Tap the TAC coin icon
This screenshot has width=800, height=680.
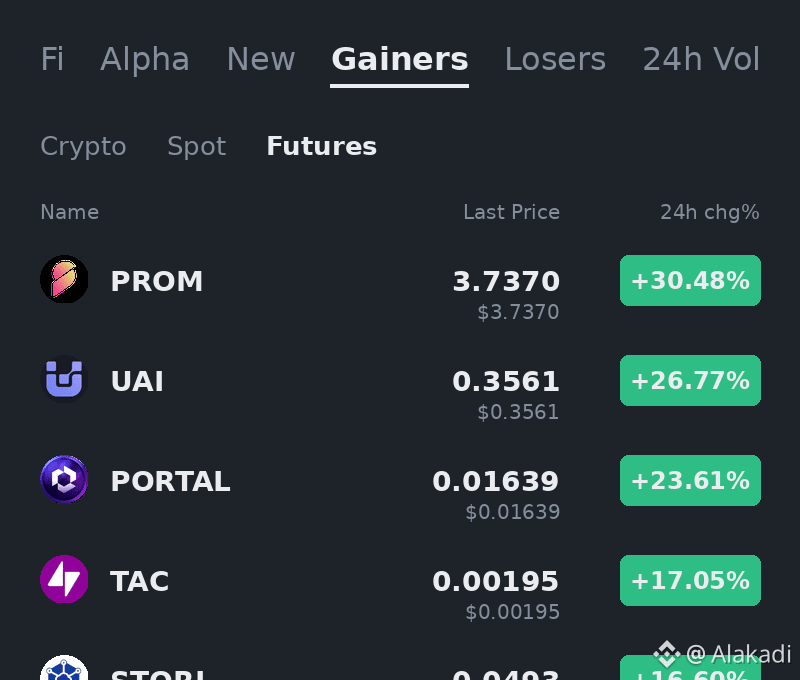(64, 579)
